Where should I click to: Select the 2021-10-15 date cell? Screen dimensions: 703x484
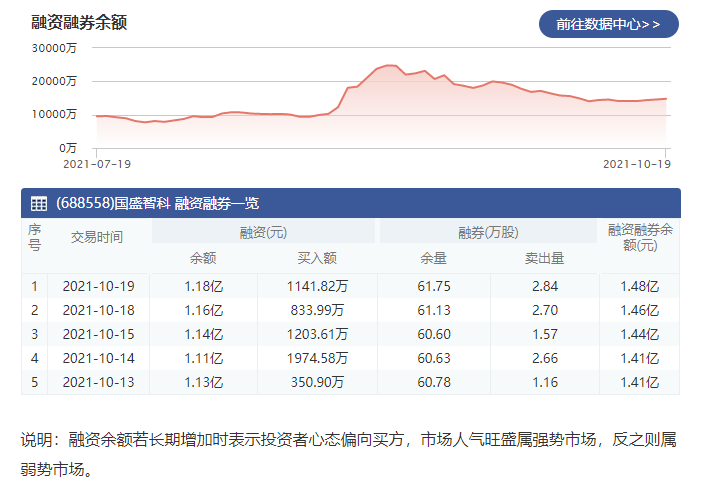click(x=99, y=334)
